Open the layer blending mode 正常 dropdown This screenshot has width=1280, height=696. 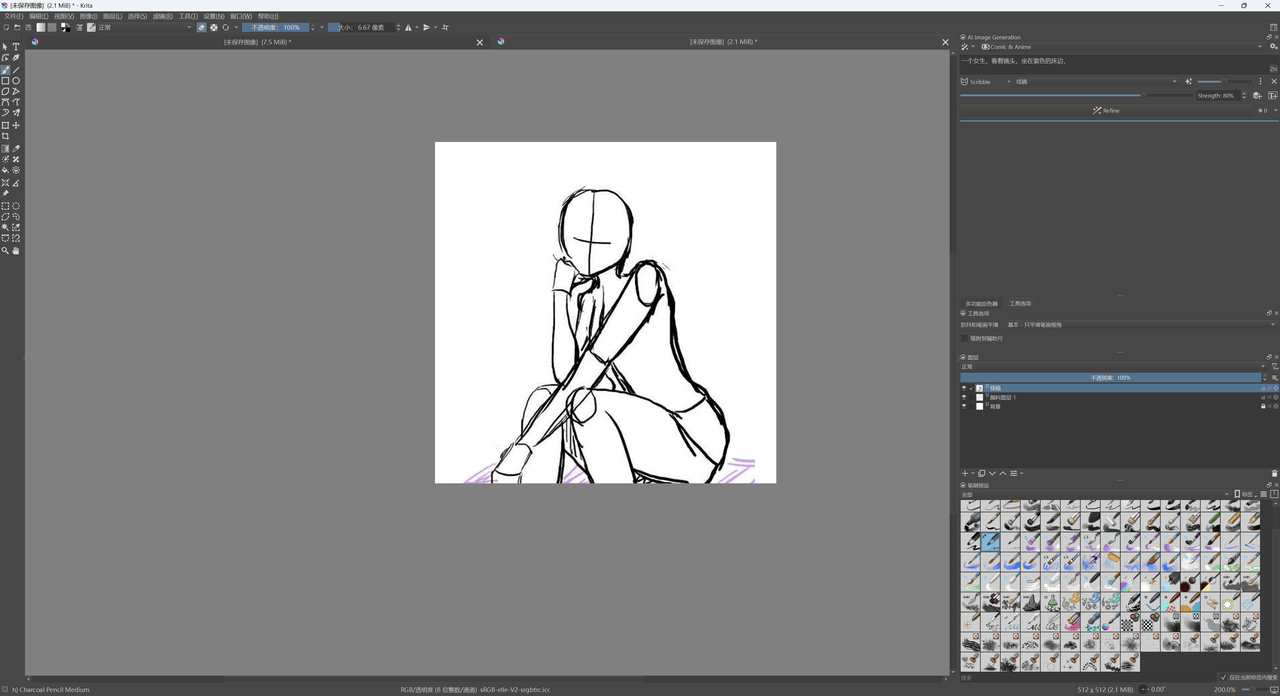tap(1110, 367)
